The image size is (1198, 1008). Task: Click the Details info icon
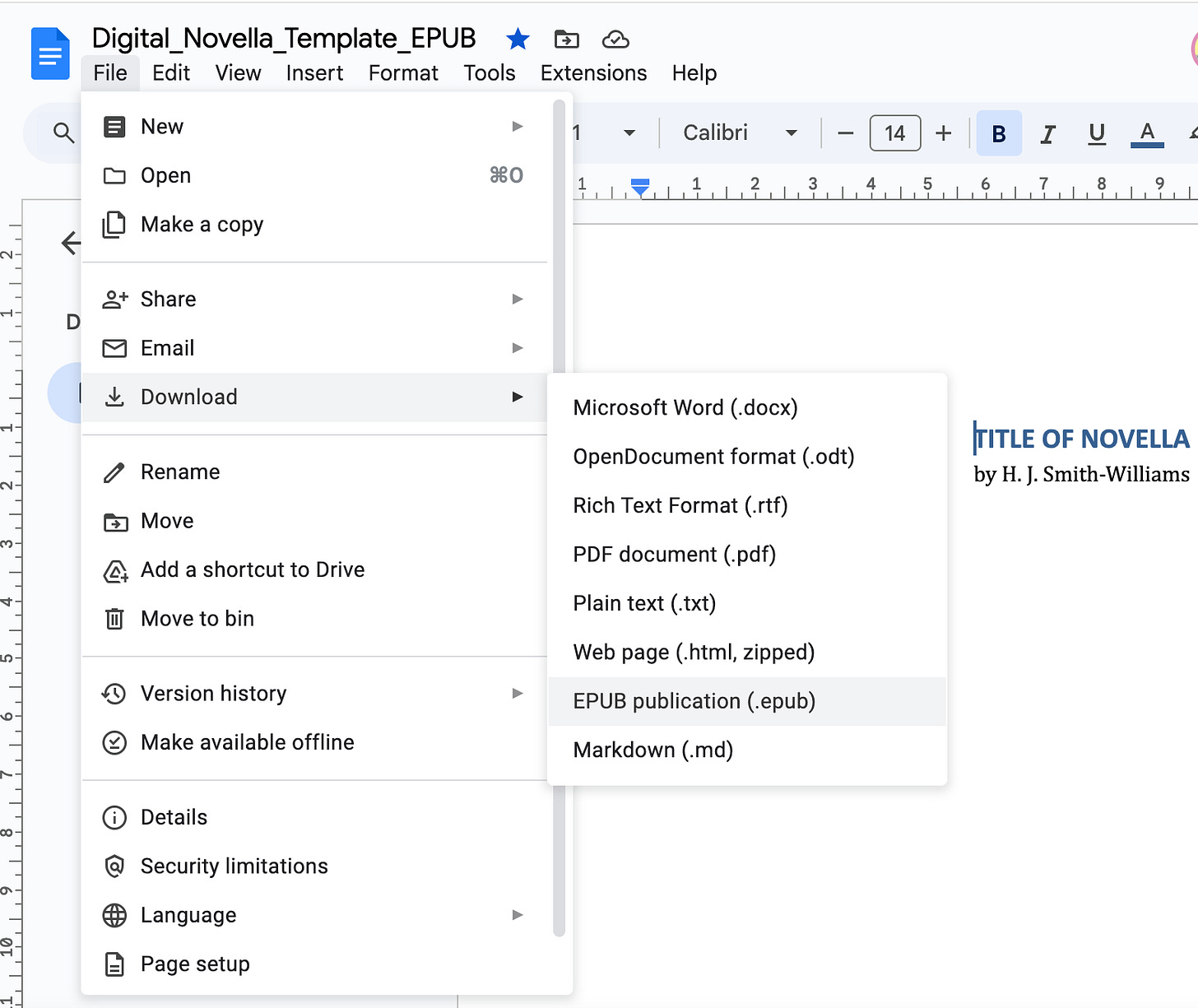(x=114, y=817)
